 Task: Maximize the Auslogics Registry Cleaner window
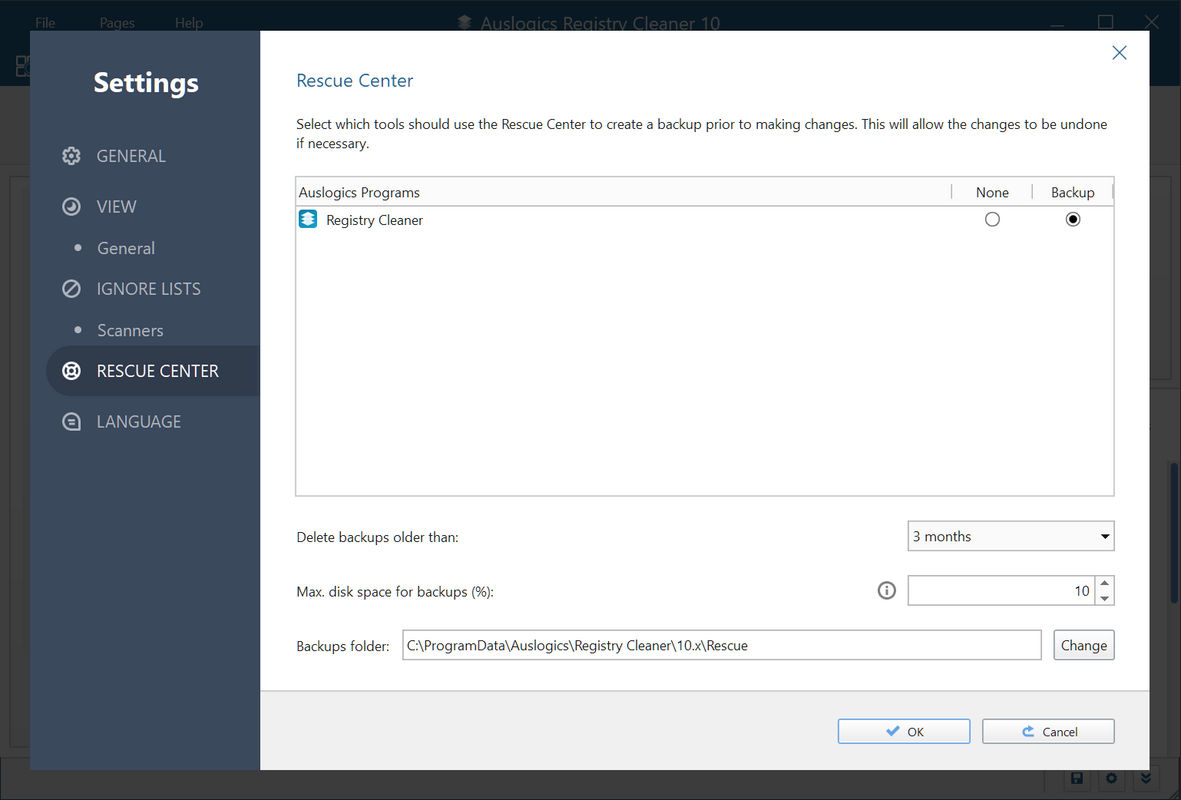click(x=1105, y=22)
